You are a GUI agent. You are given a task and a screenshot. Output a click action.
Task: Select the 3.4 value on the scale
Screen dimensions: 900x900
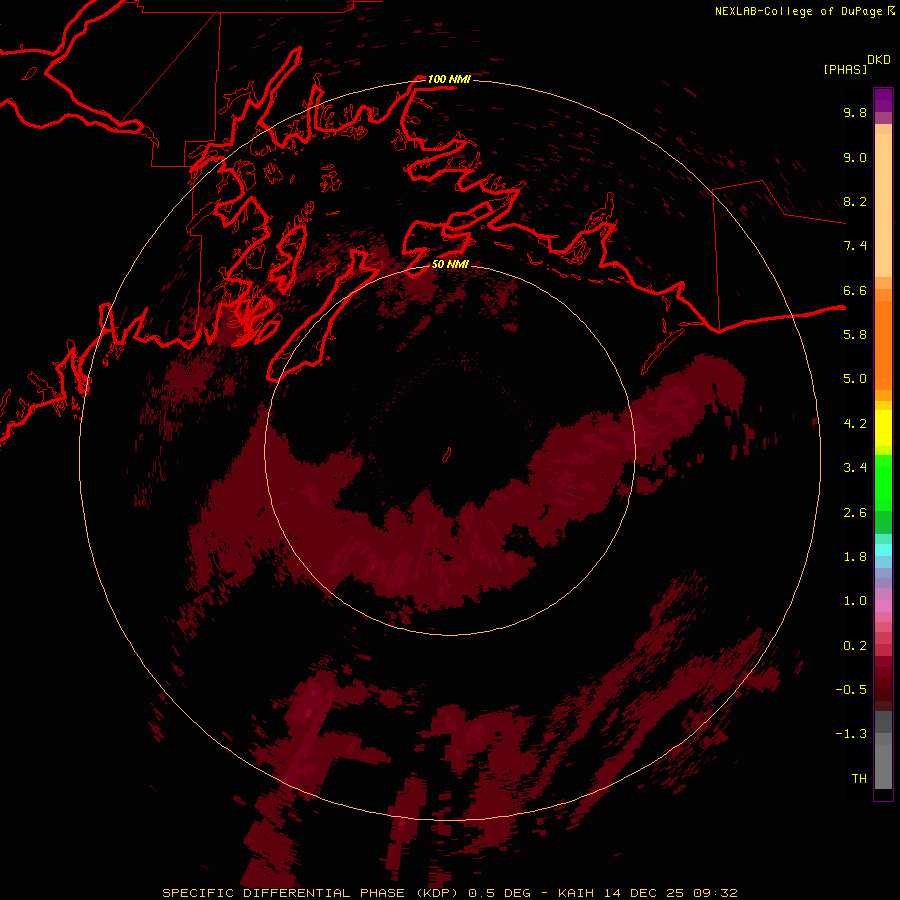click(x=855, y=468)
